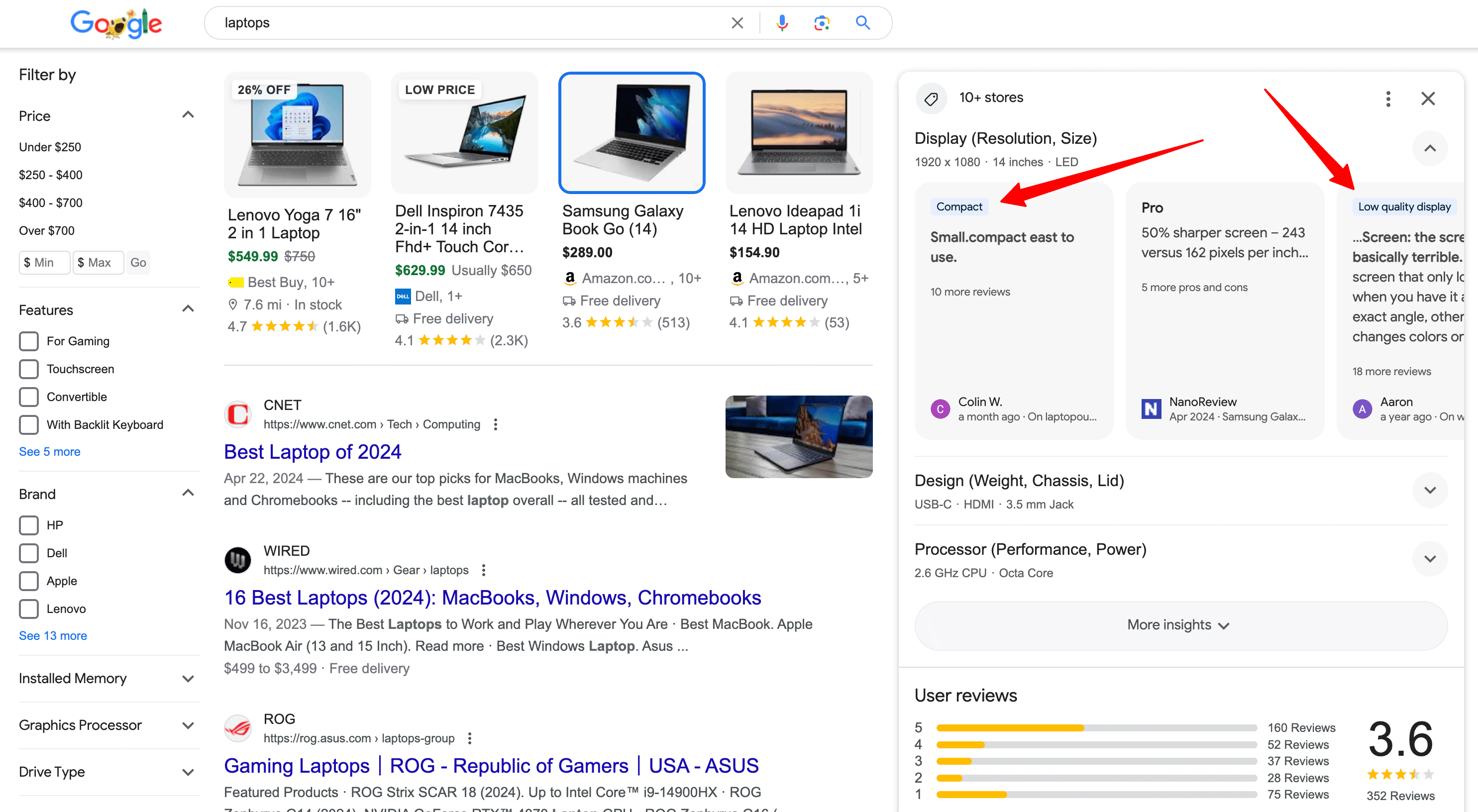Select the Under $250 price filter
The height and width of the screenshot is (812, 1478).
[x=50, y=147]
